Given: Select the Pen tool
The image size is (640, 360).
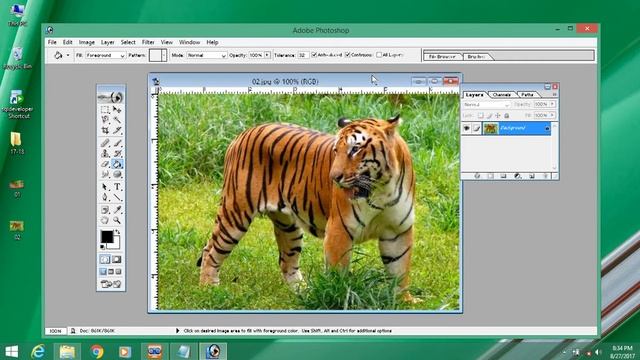Looking at the screenshot, I should (x=105, y=197).
